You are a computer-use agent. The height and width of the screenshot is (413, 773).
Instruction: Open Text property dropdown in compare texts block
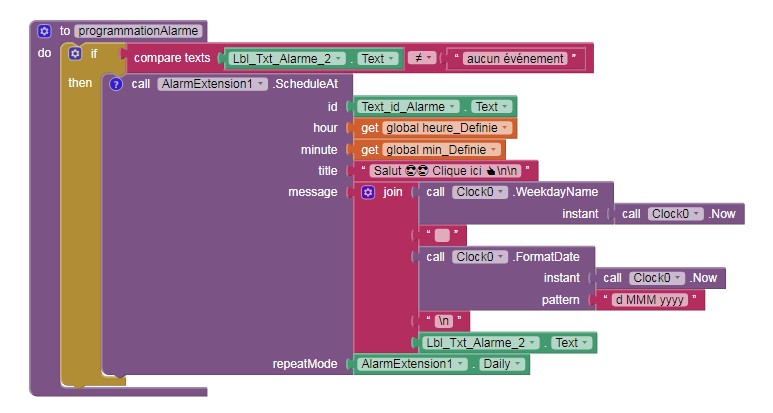[x=378, y=59]
